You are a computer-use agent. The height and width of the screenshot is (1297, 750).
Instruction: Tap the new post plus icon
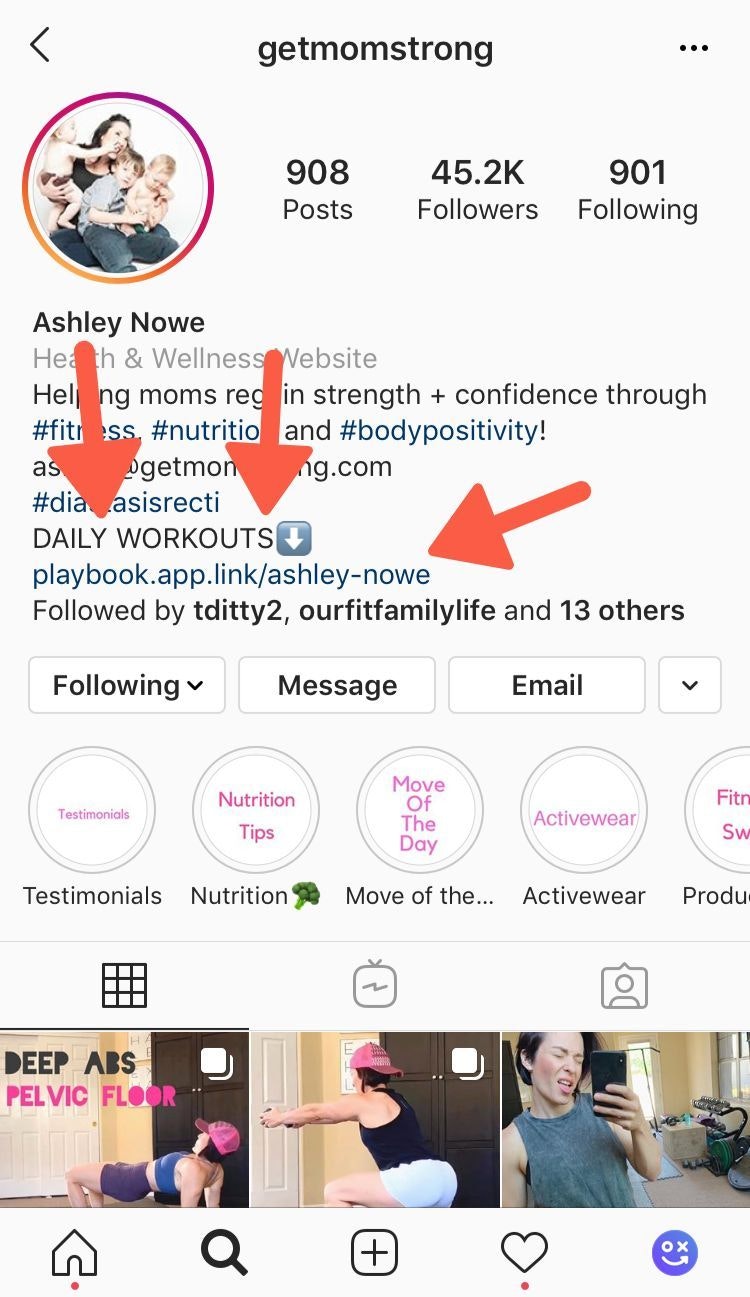375,1252
